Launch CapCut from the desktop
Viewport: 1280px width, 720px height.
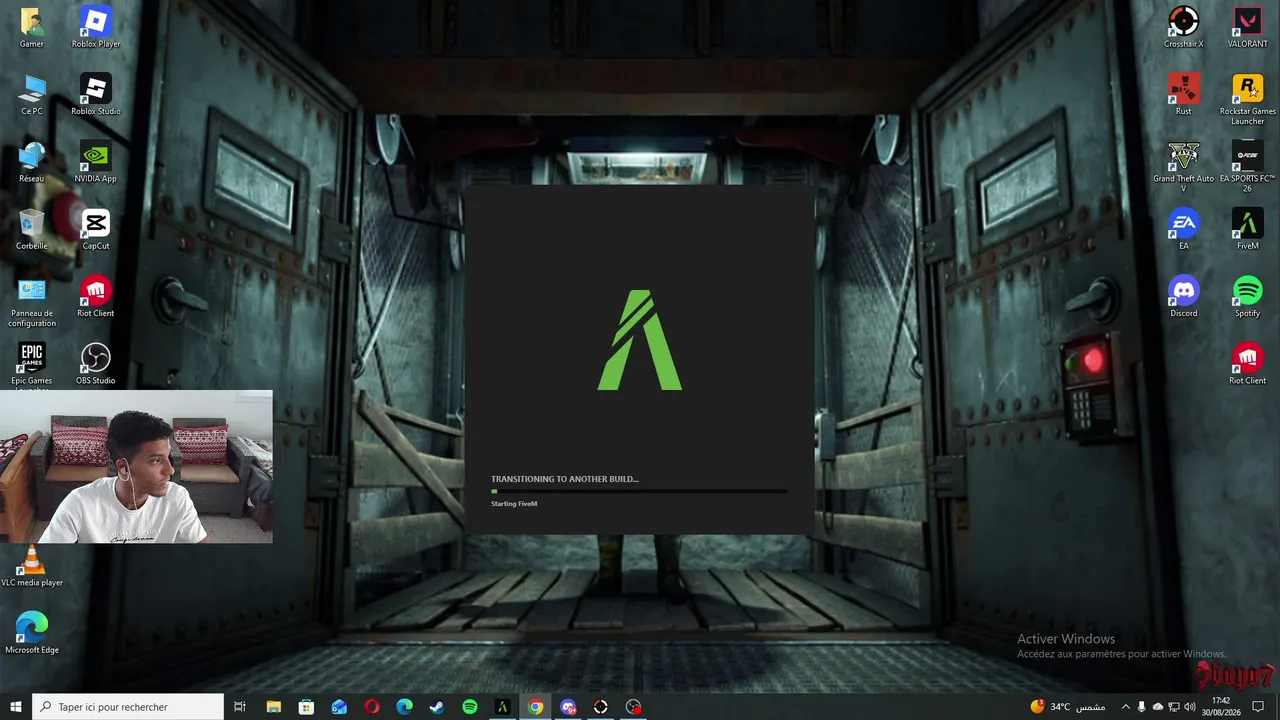(x=96, y=229)
